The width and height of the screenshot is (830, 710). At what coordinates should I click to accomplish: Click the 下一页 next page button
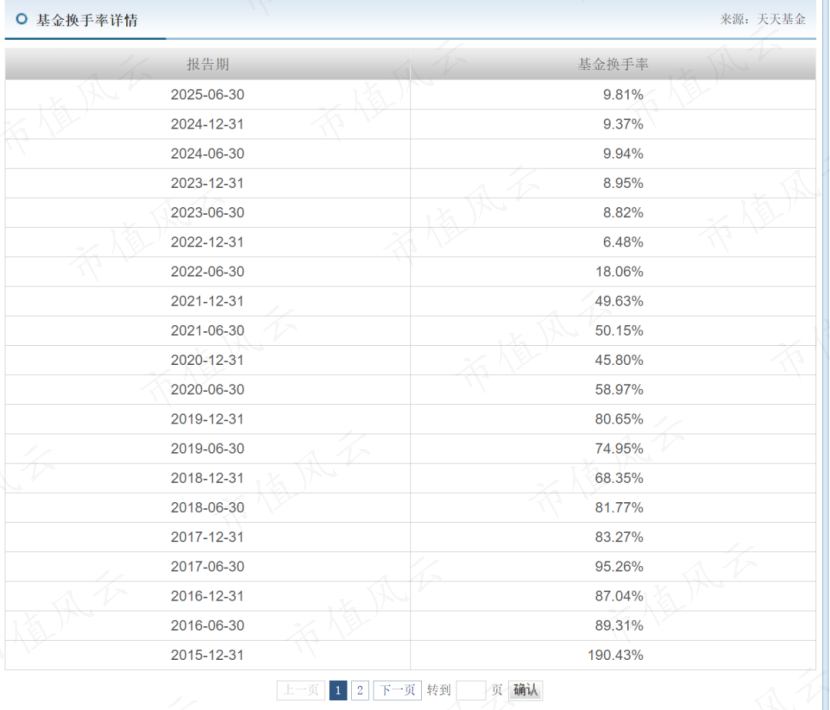pyautogui.click(x=398, y=690)
